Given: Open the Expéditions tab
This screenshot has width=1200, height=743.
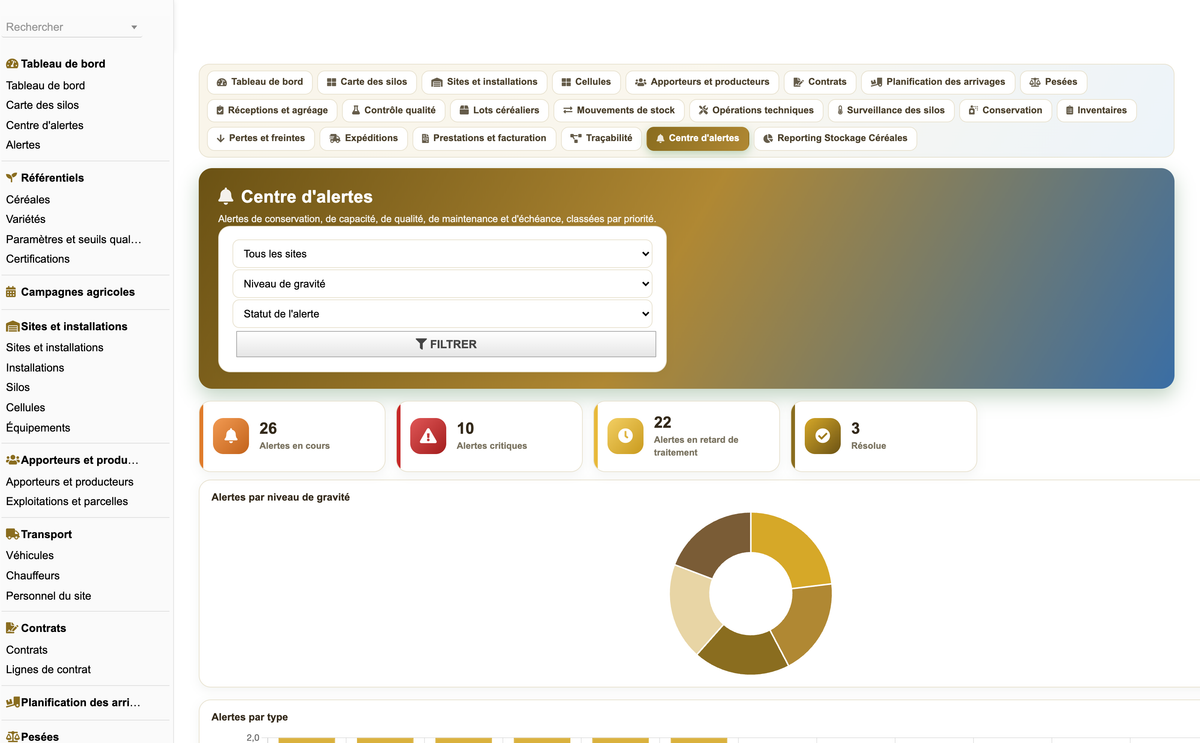Looking at the screenshot, I should (363, 138).
